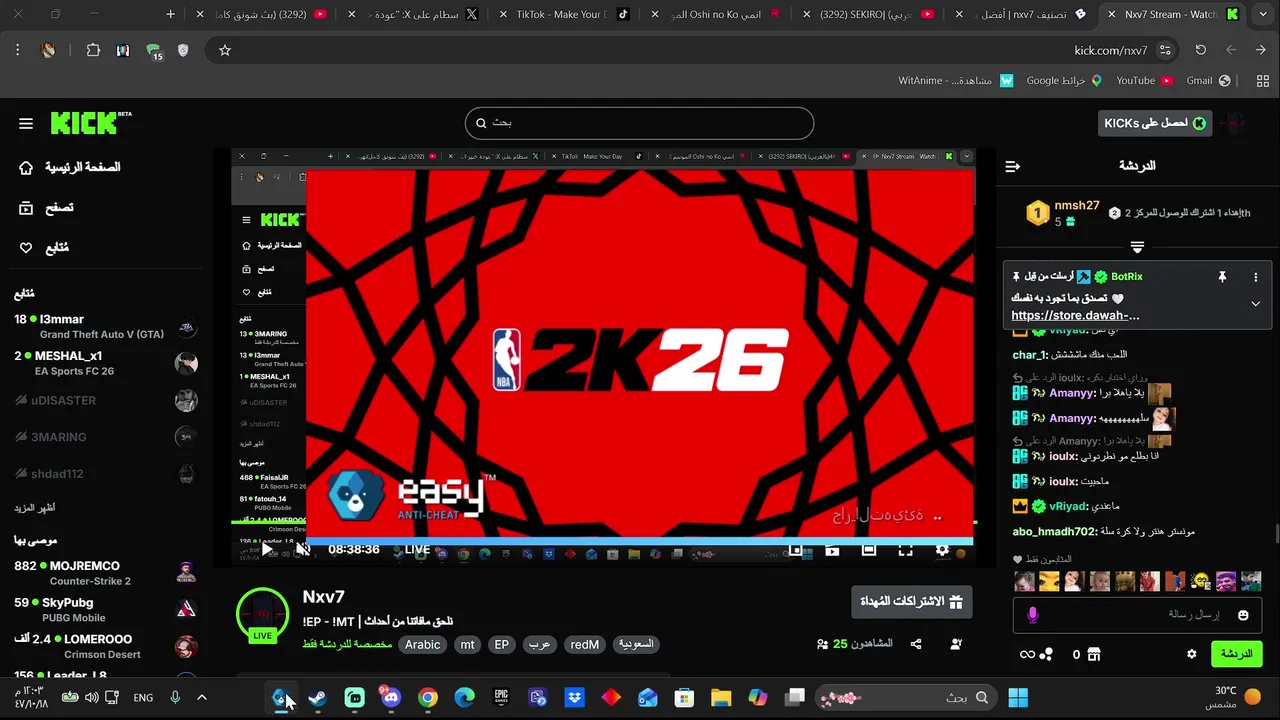The image size is (1280, 720).
Task: Click the get KICKs button
Action: click(1155, 123)
